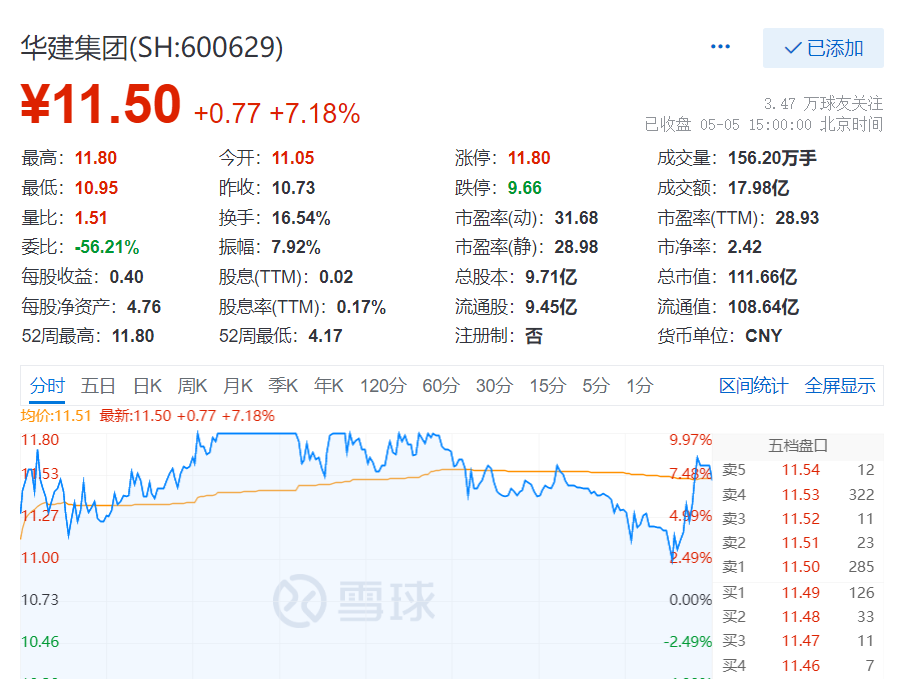Screen dimensions: 899x679
Task: Click the 振幅 value 7.92%
Action: click(295, 247)
